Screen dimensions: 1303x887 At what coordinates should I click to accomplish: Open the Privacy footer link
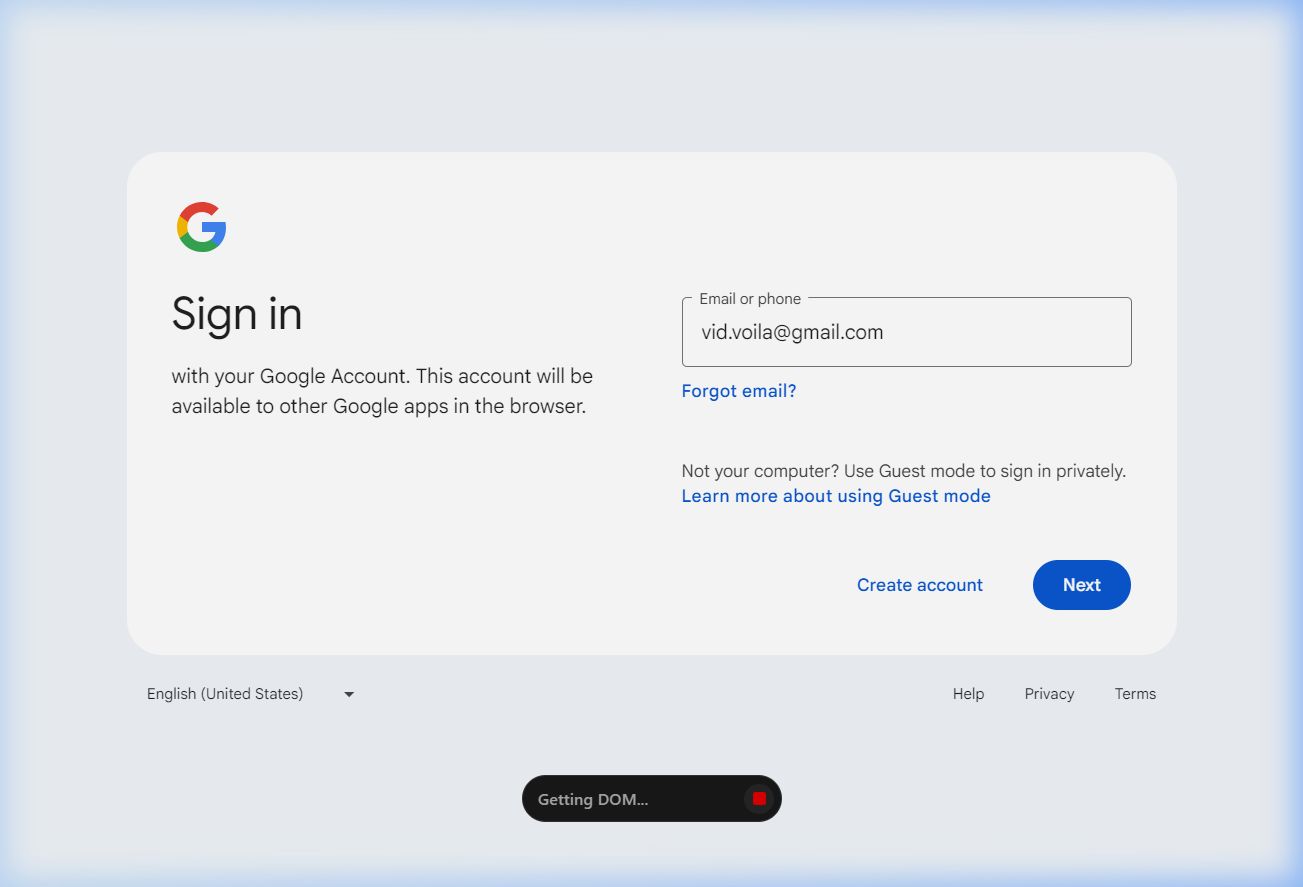1049,694
